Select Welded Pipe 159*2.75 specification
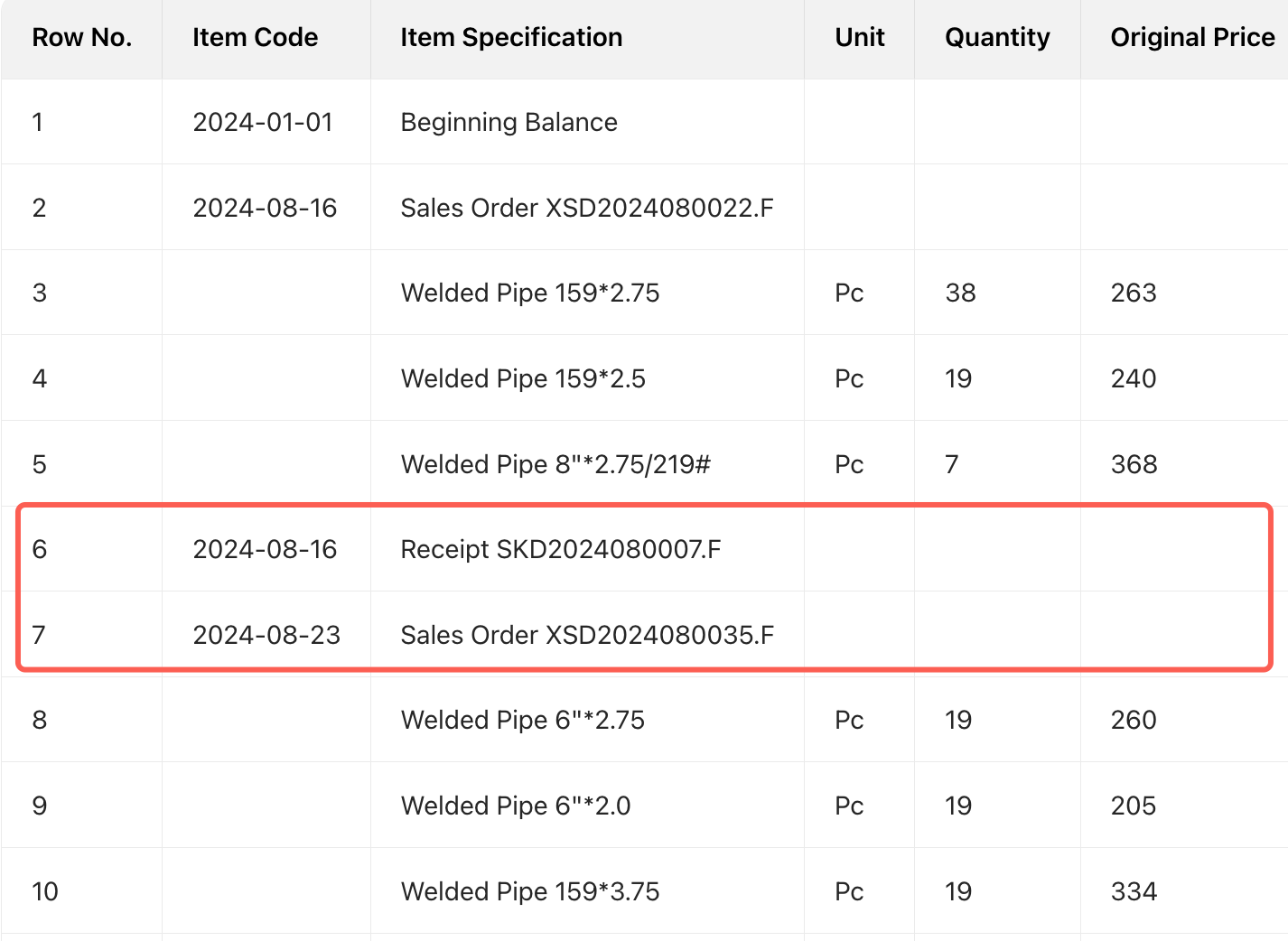The image size is (1288, 941). [530, 293]
